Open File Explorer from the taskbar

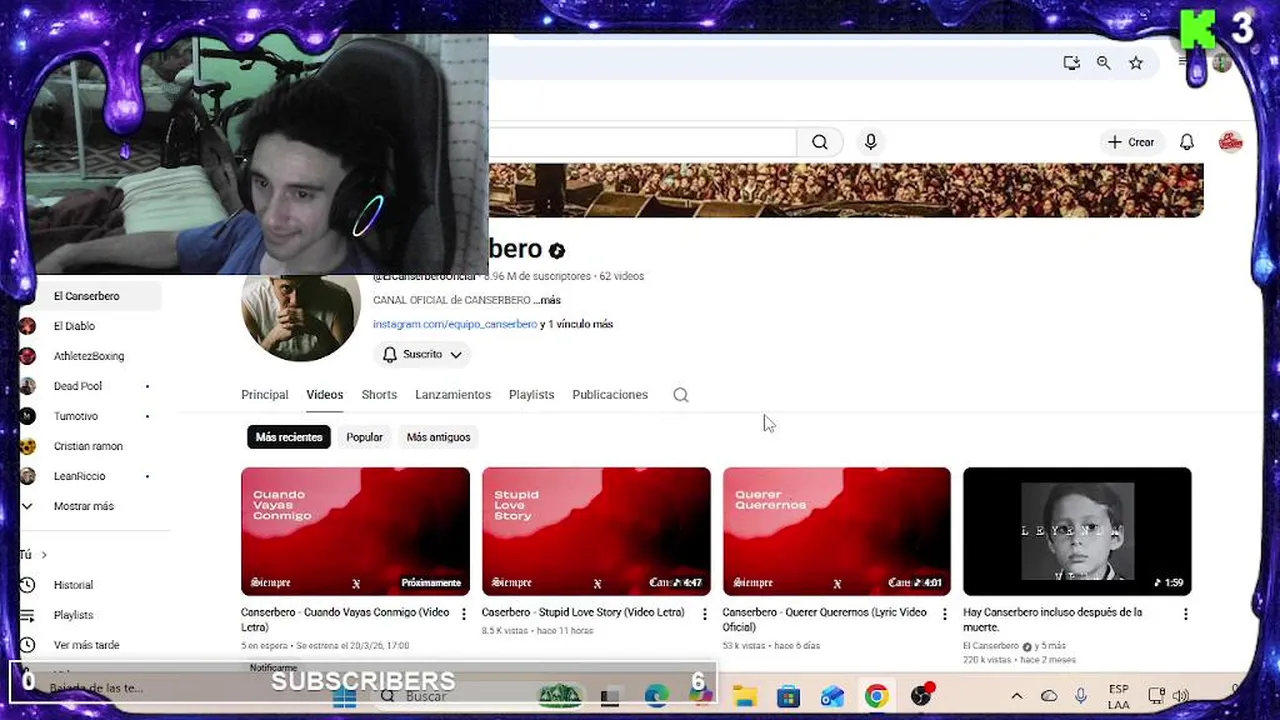point(745,696)
